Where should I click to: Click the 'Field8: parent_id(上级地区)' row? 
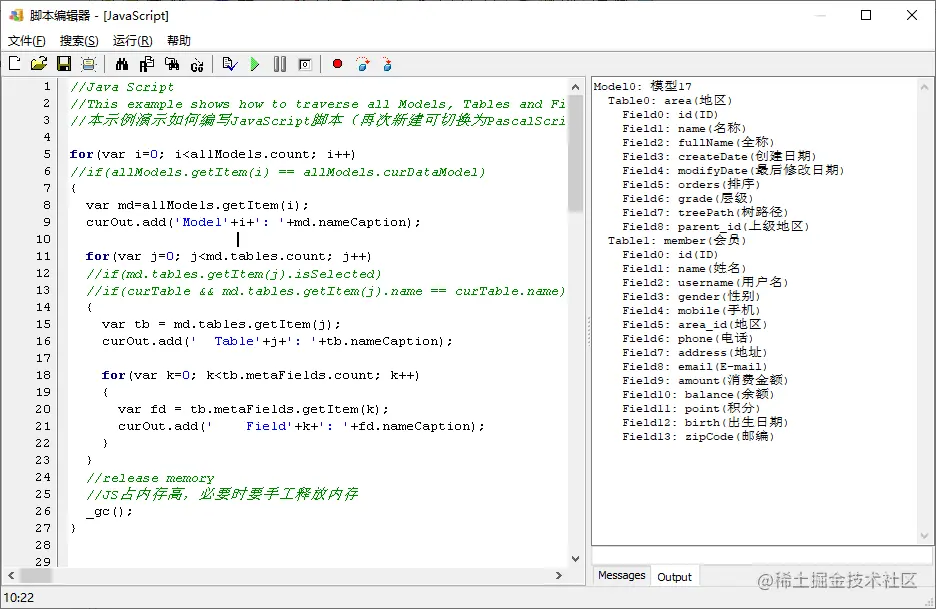(x=716, y=226)
